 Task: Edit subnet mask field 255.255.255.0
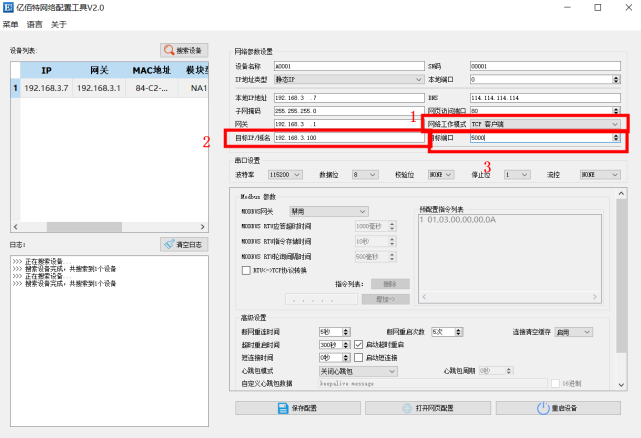(349, 111)
